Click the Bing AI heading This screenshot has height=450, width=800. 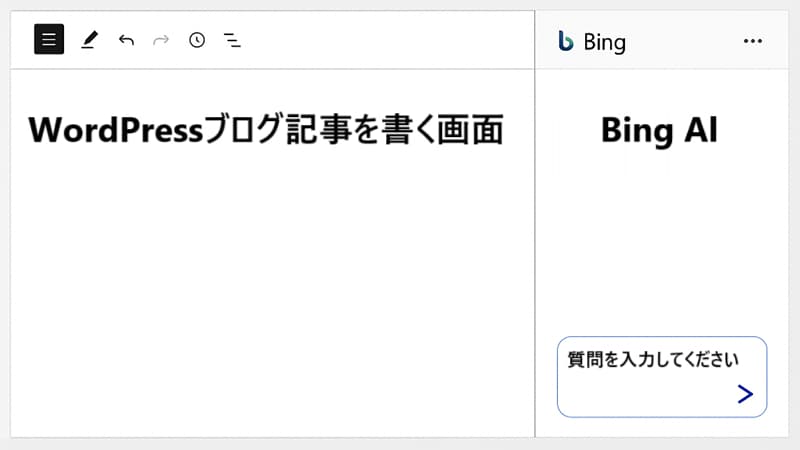tap(659, 130)
